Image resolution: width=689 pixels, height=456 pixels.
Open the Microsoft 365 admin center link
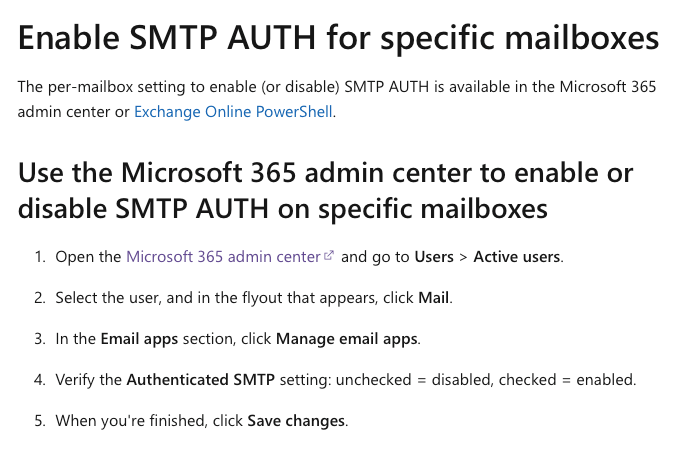223,257
